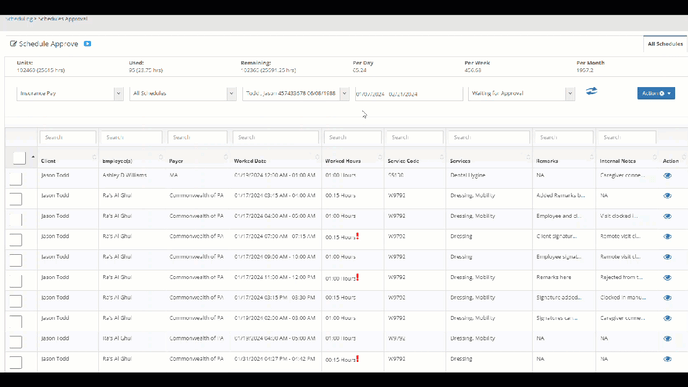Open the client selector showing Todd, Jason
This screenshot has height=387, width=688.
(296, 93)
